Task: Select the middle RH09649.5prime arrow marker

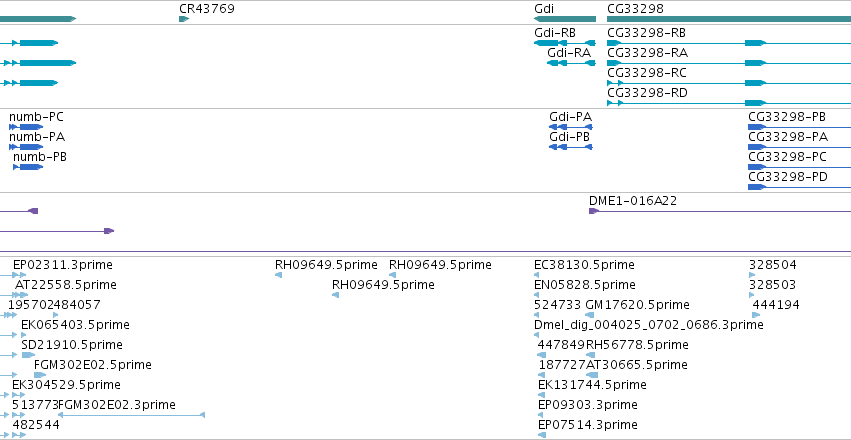Action: click(x=335, y=295)
